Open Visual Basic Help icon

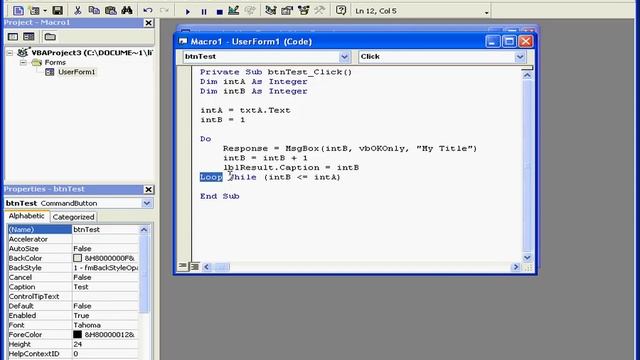(341, 10)
